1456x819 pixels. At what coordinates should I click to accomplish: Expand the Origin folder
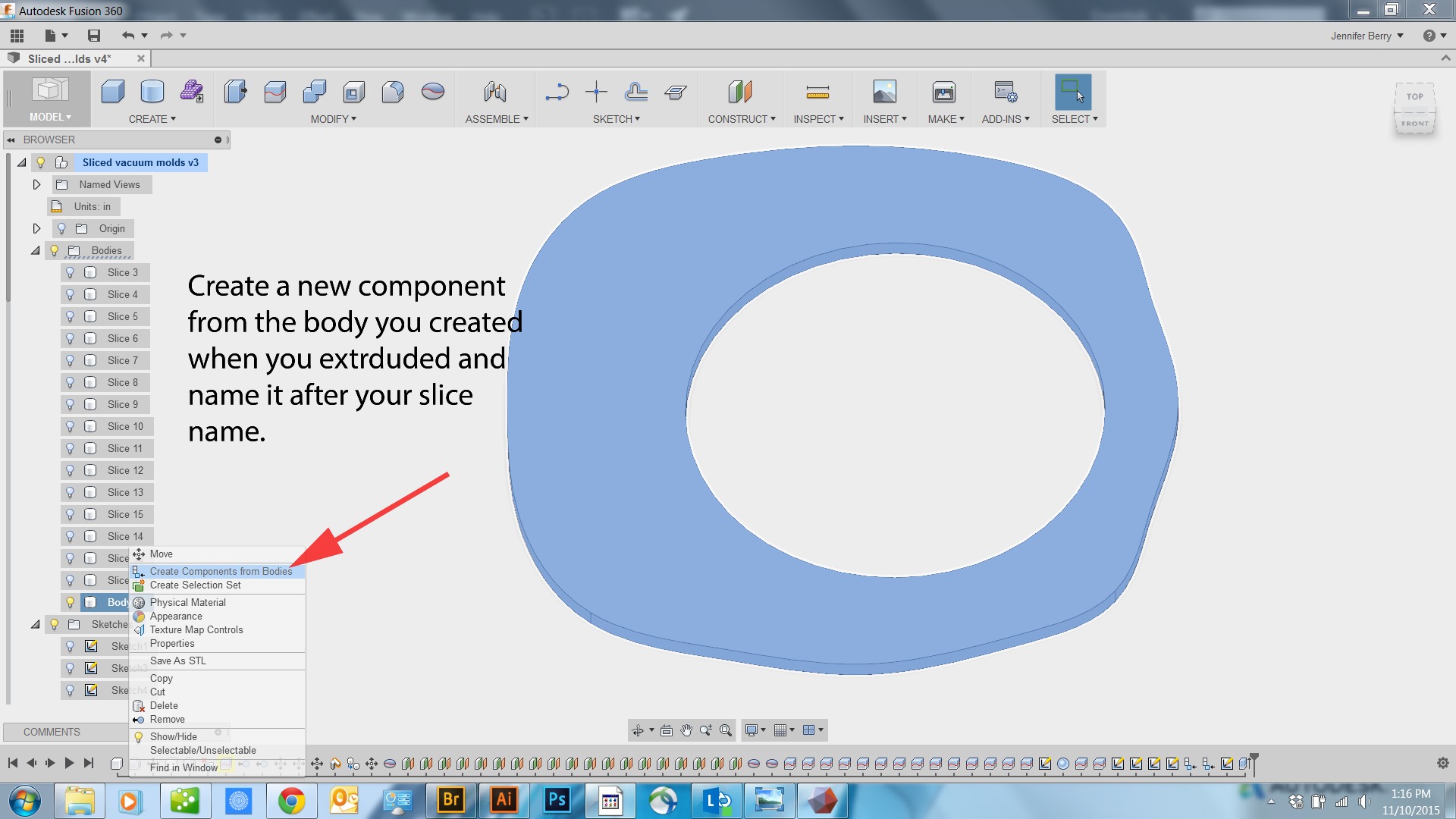(36, 227)
